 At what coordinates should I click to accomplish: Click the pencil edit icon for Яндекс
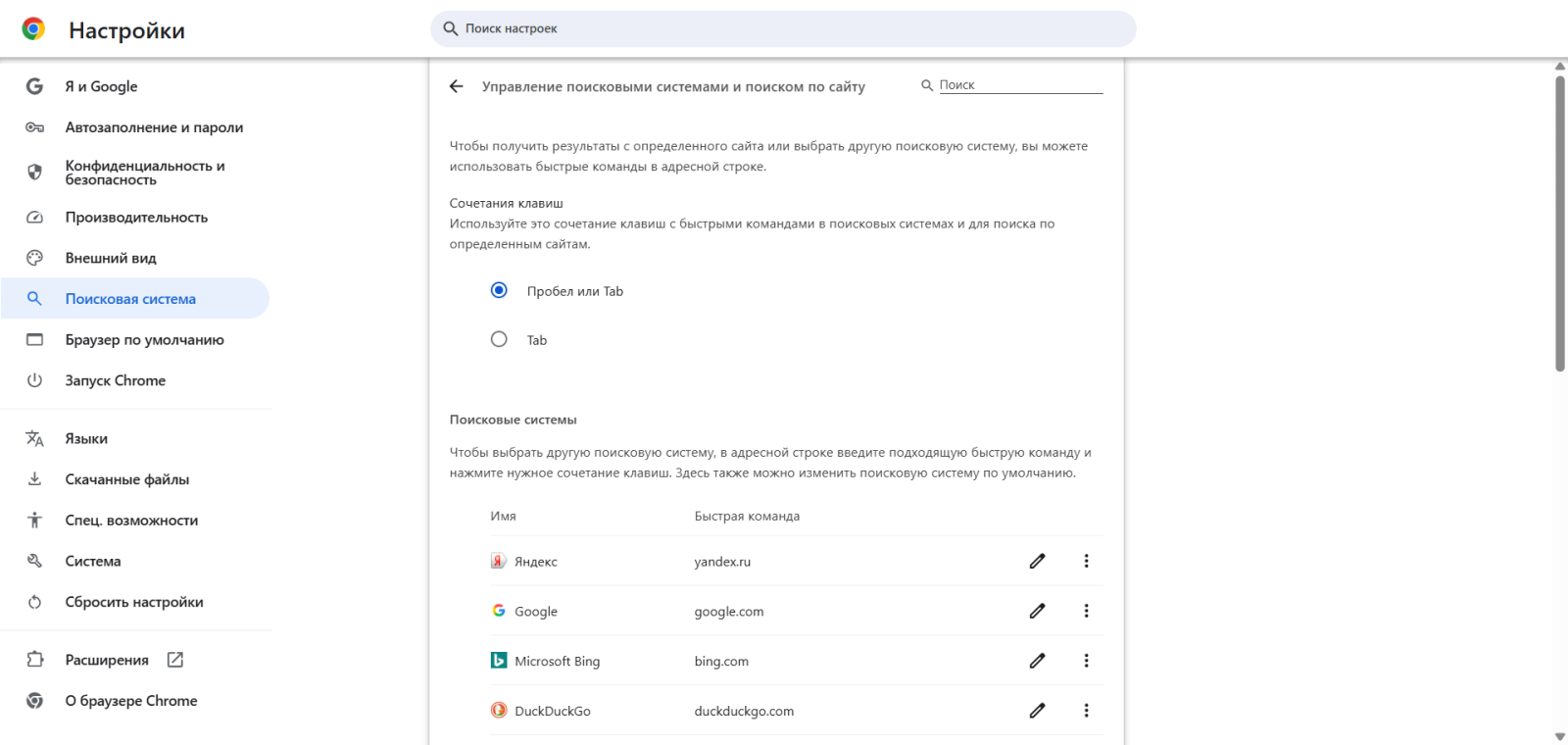point(1037,561)
